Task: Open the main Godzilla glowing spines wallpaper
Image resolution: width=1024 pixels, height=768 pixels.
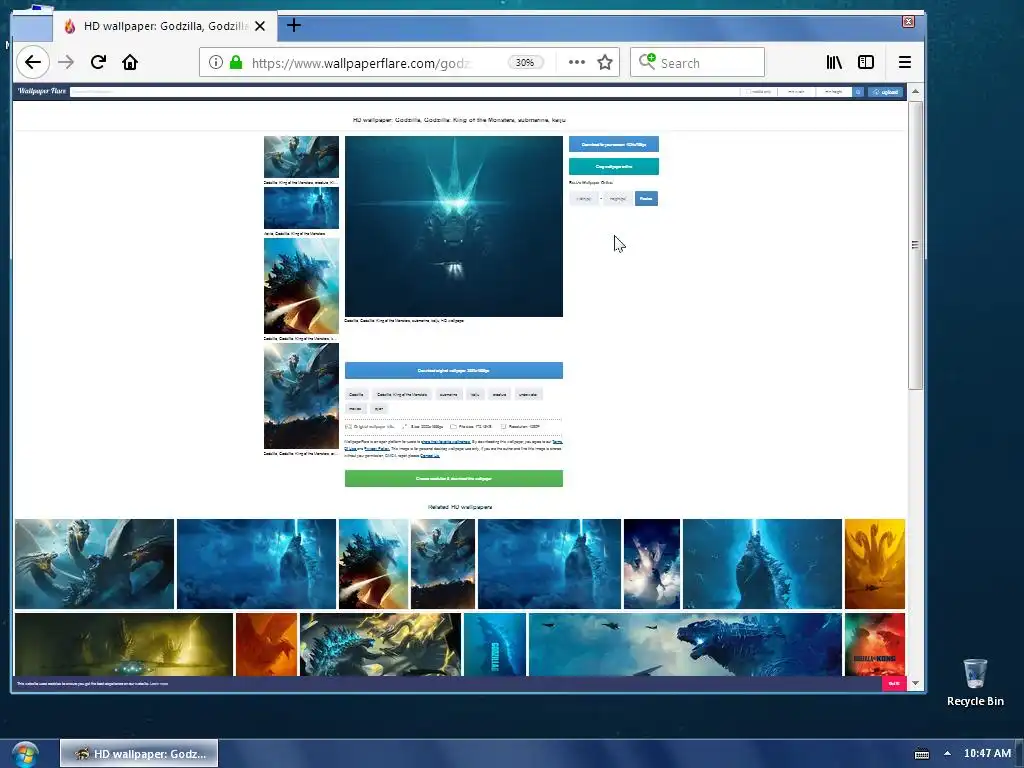Action: 454,227
